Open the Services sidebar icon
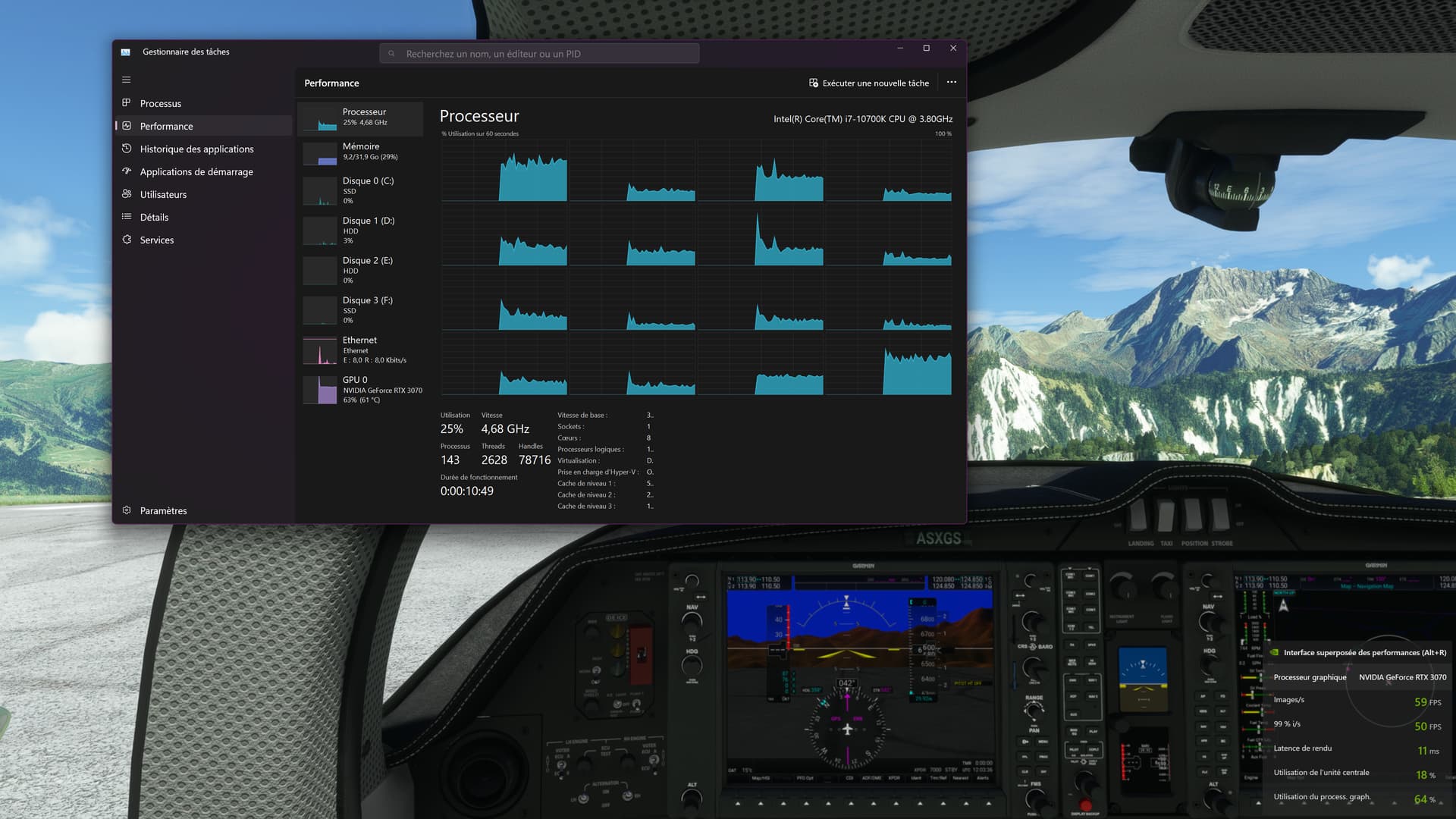1456x819 pixels. click(126, 240)
